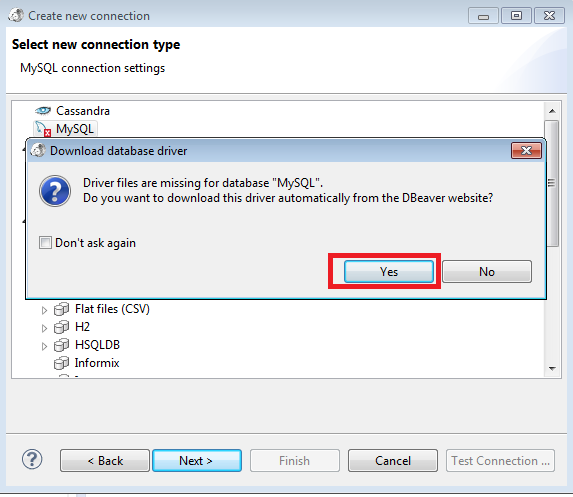Viewport: 573px width, 497px height.
Task: Click the Cassandra eye icon
Action: [x=43, y=110]
